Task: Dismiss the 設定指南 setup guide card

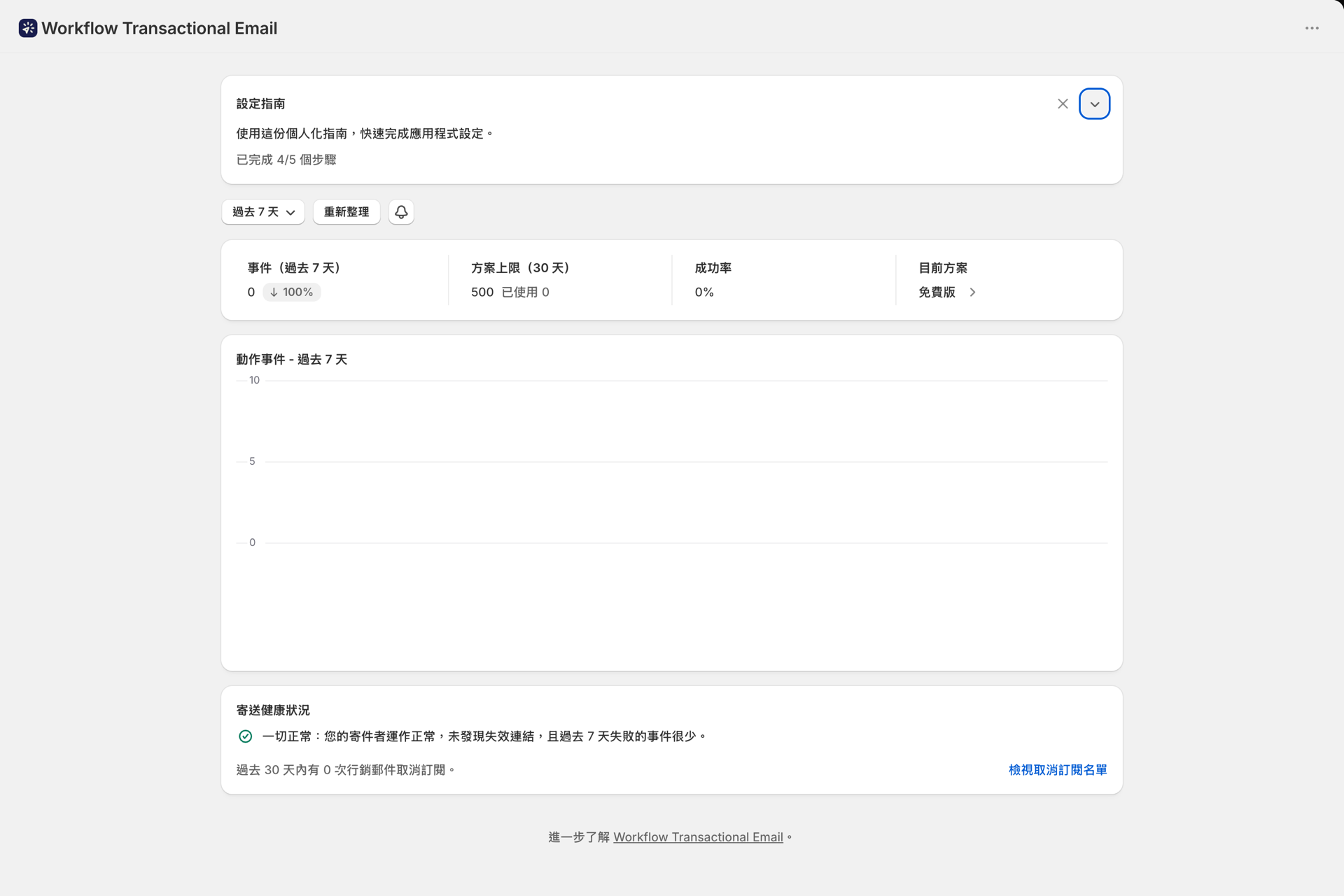Action: tap(1063, 104)
